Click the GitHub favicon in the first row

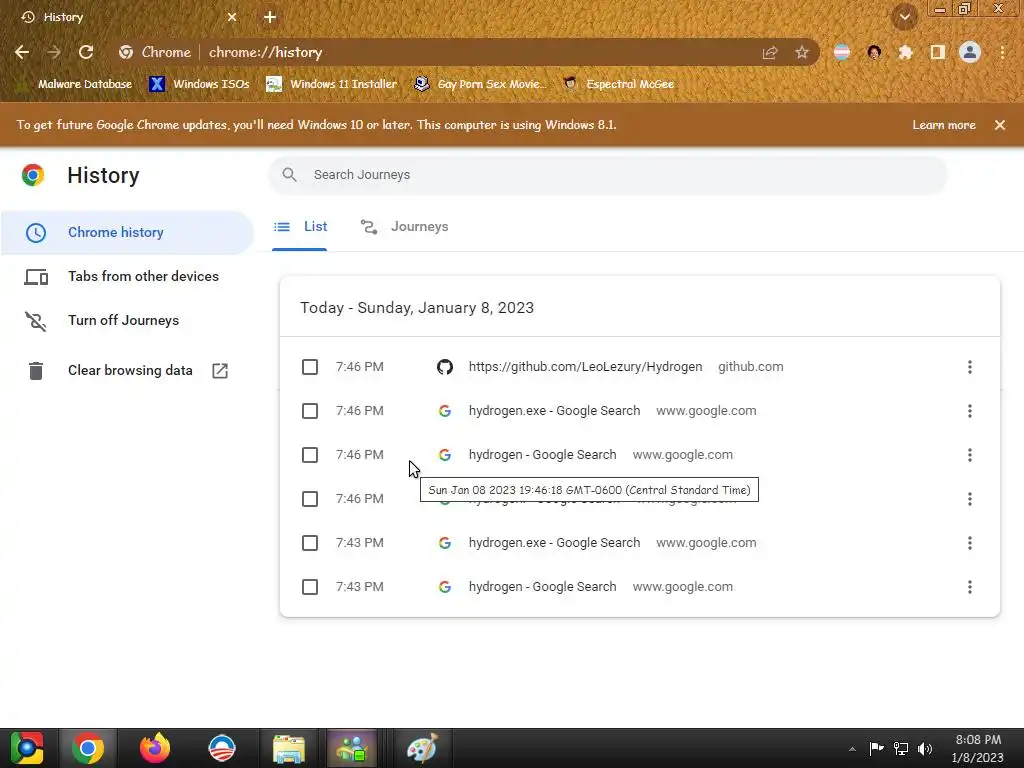(445, 367)
